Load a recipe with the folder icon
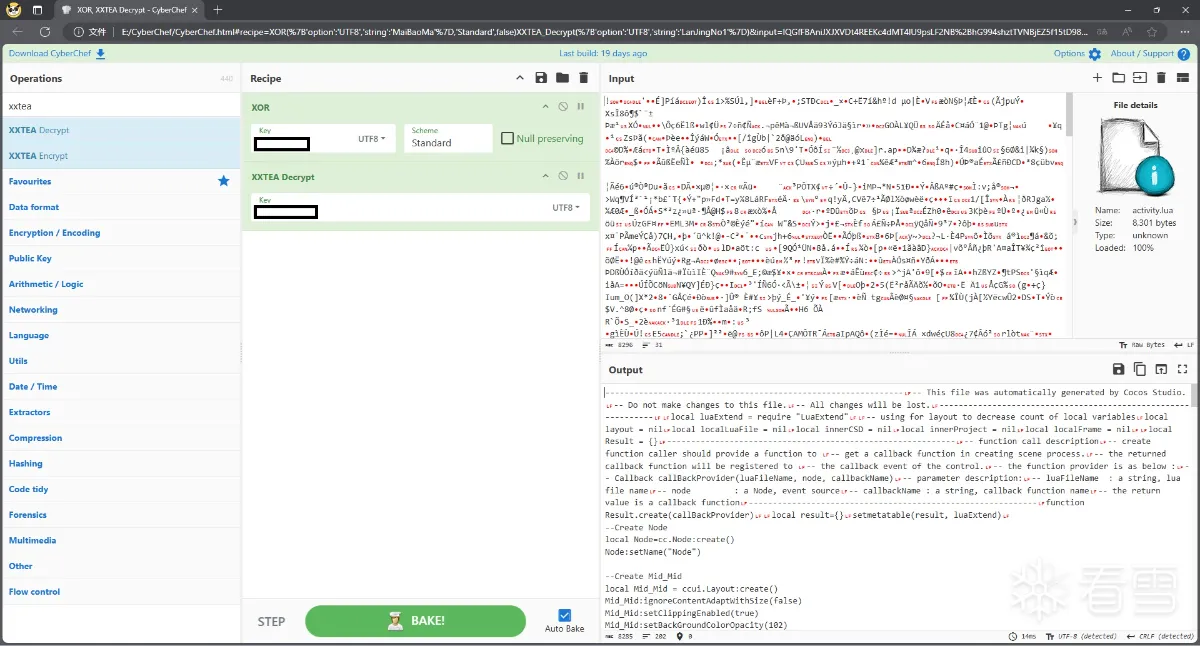The image size is (1200, 646). click(x=562, y=78)
